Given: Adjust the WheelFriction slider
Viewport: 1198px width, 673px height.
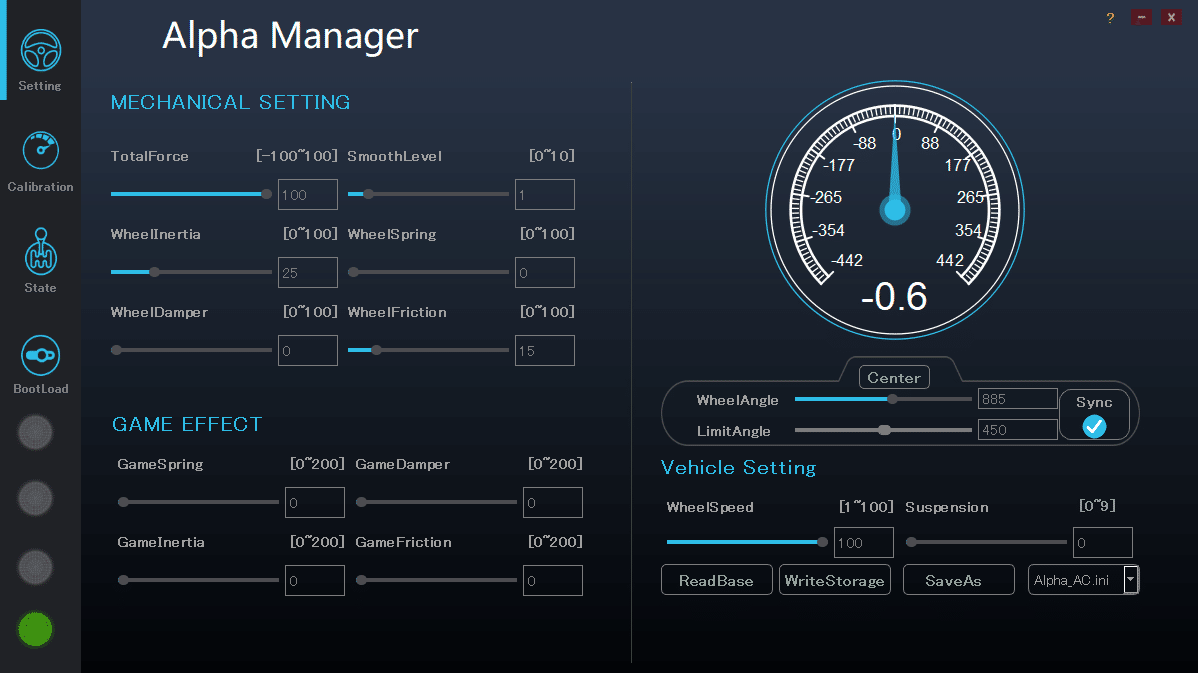Looking at the screenshot, I should [x=428, y=350].
